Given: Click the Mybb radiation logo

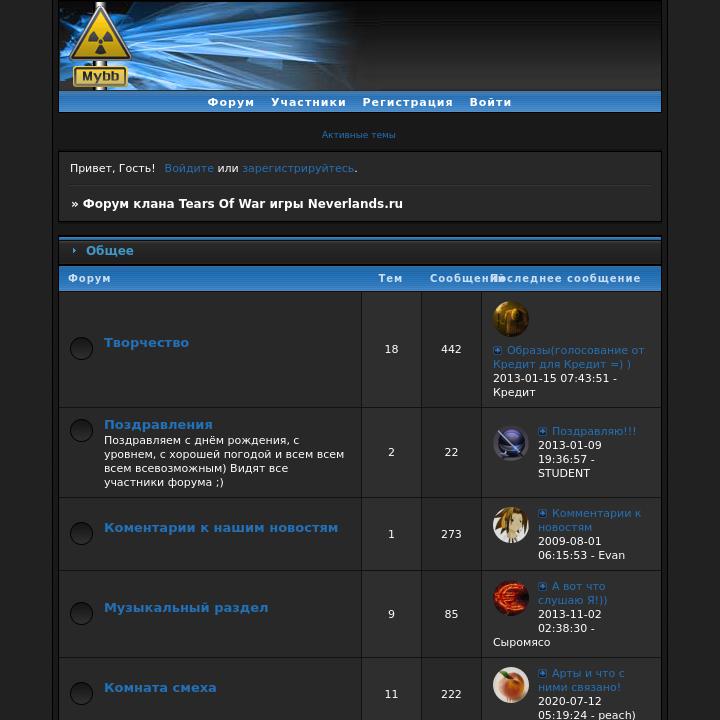Looking at the screenshot, I should (x=100, y=46).
